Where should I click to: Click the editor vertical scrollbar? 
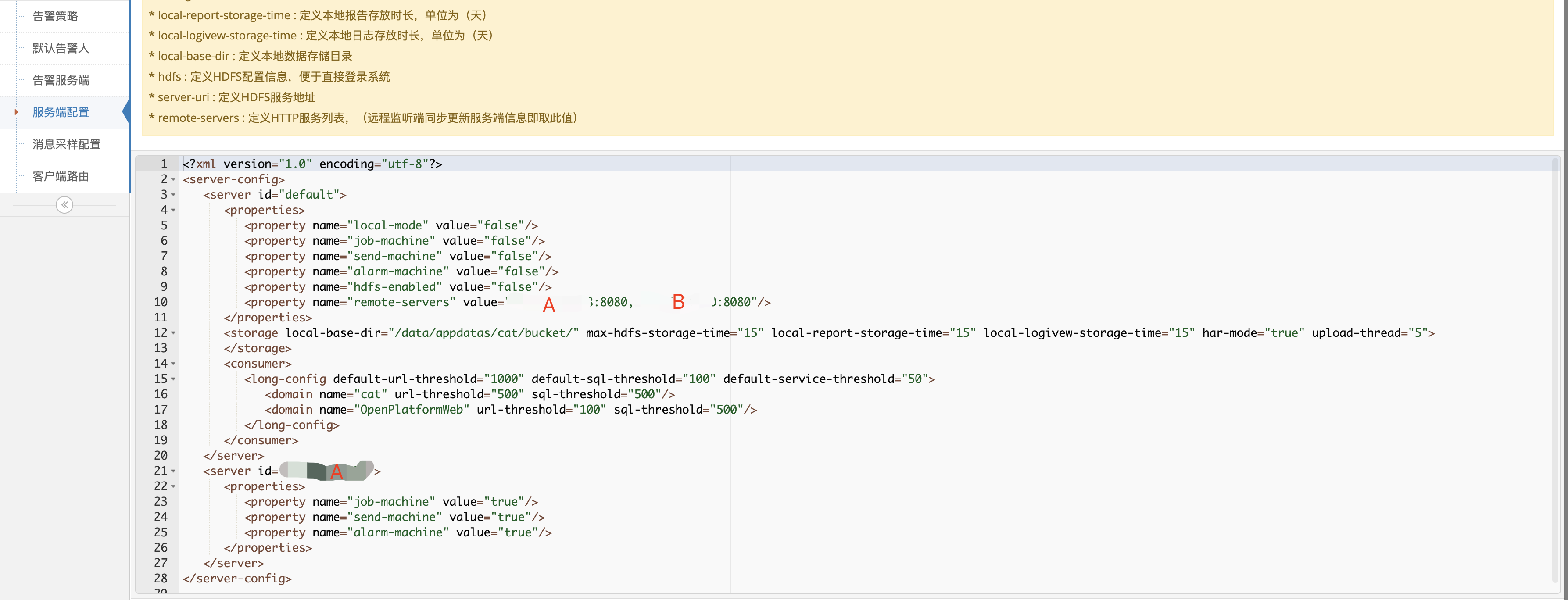click(x=1555, y=365)
